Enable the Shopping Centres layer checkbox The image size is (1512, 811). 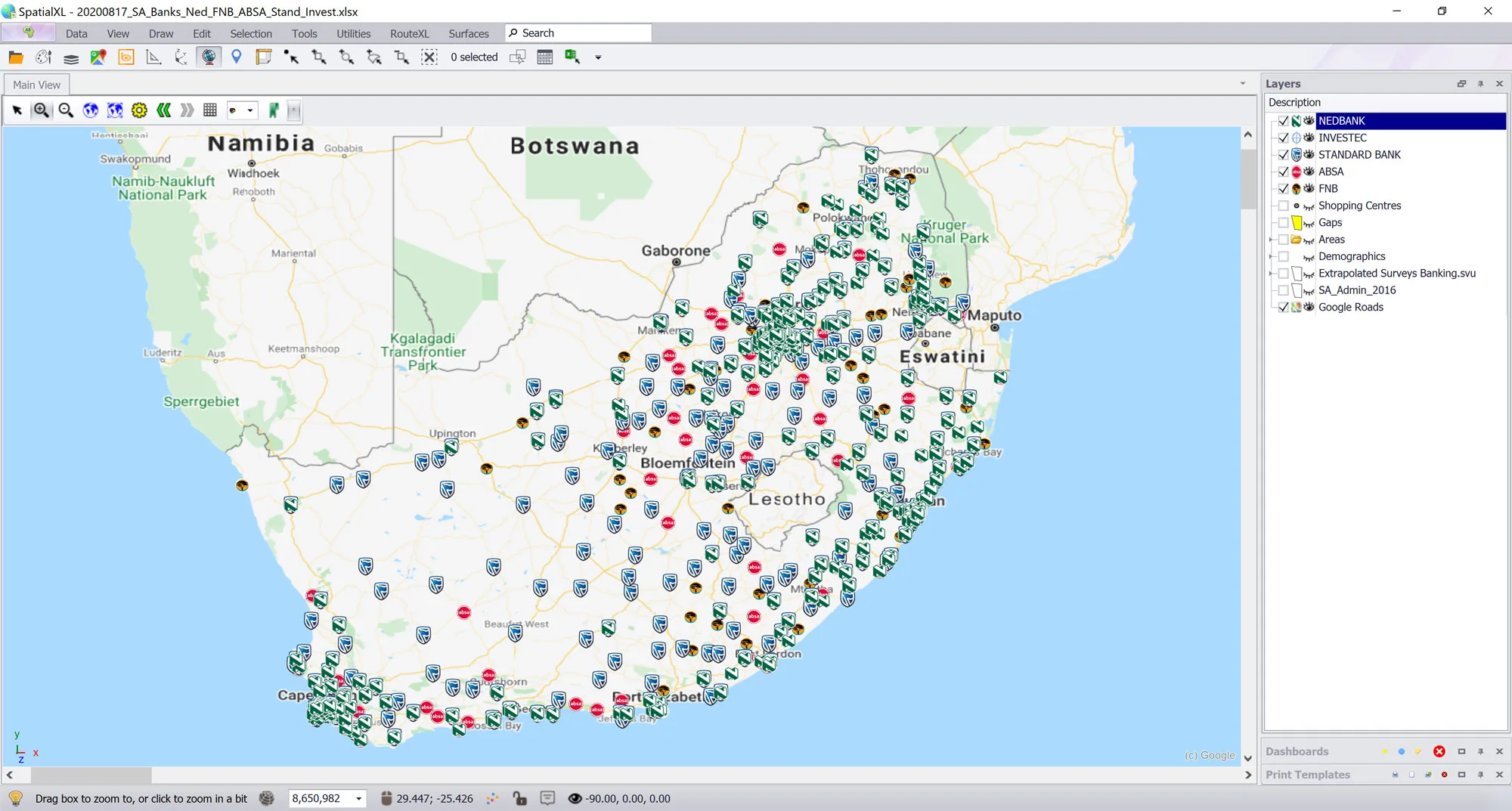click(x=1284, y=206)
